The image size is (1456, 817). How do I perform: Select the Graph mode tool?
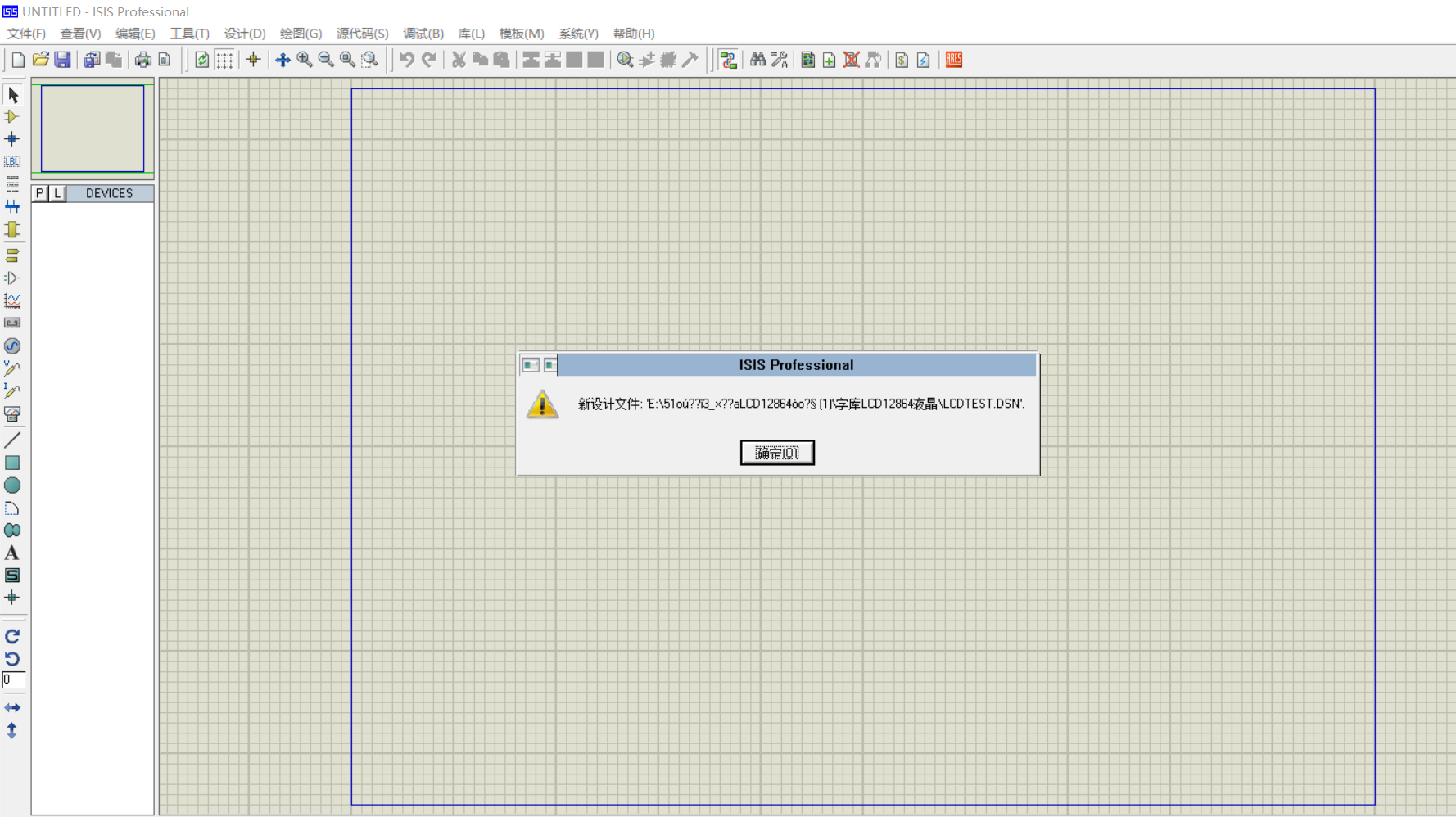point(12,300)
